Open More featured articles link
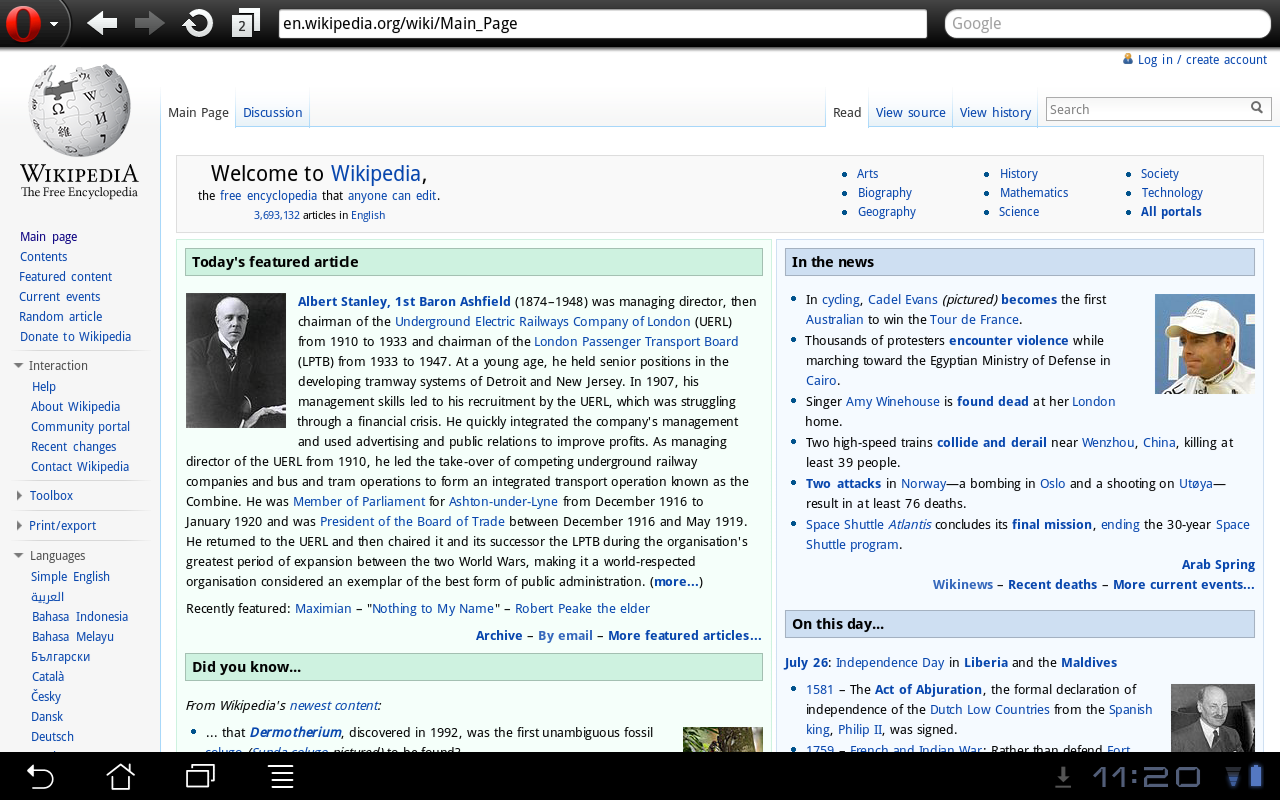 685,636
